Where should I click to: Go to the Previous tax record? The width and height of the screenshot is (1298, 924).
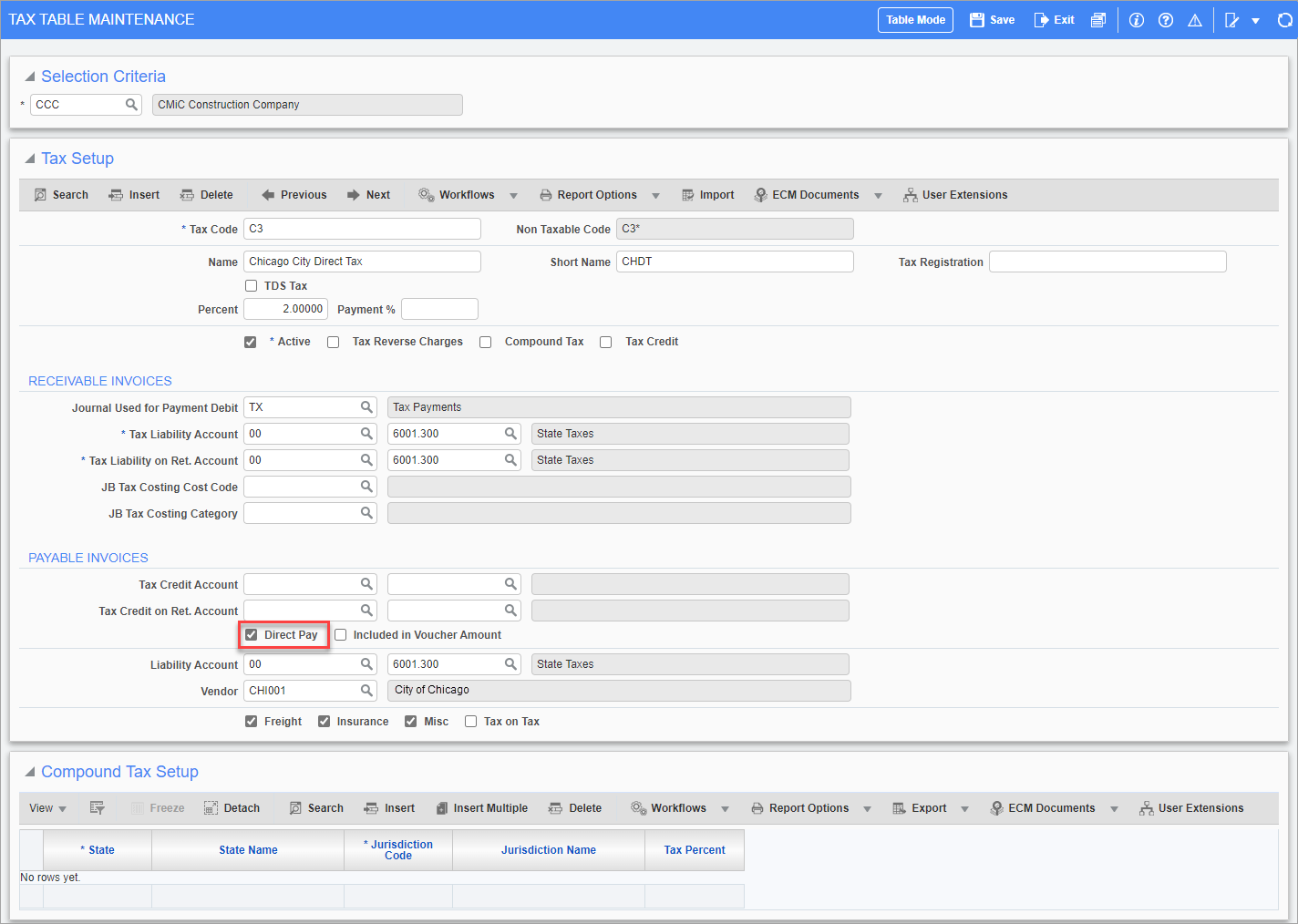(x=294, y=195)
